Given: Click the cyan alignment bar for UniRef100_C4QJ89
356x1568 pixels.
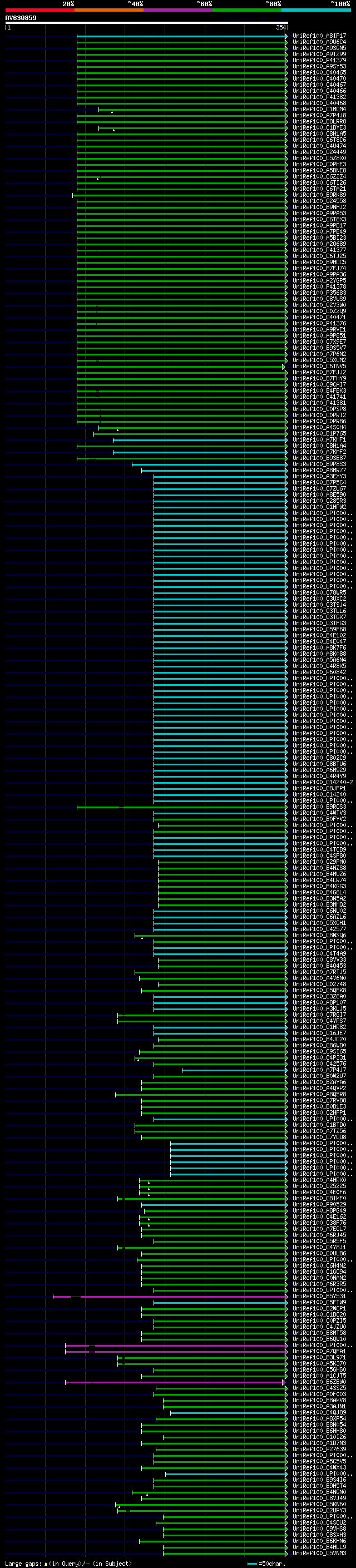Looking at the screenshot, I should 228,1413.
